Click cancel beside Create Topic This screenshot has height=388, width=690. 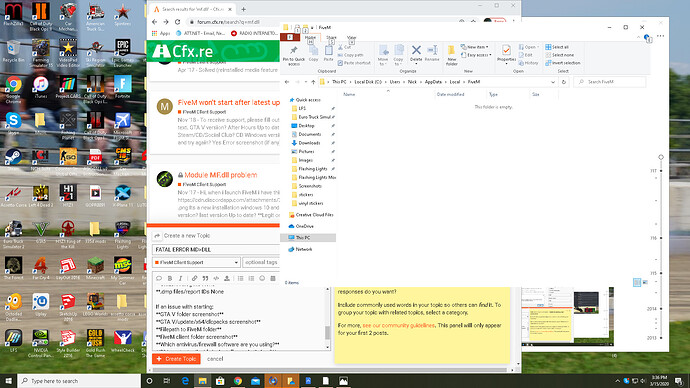click(x=215, y=359)
